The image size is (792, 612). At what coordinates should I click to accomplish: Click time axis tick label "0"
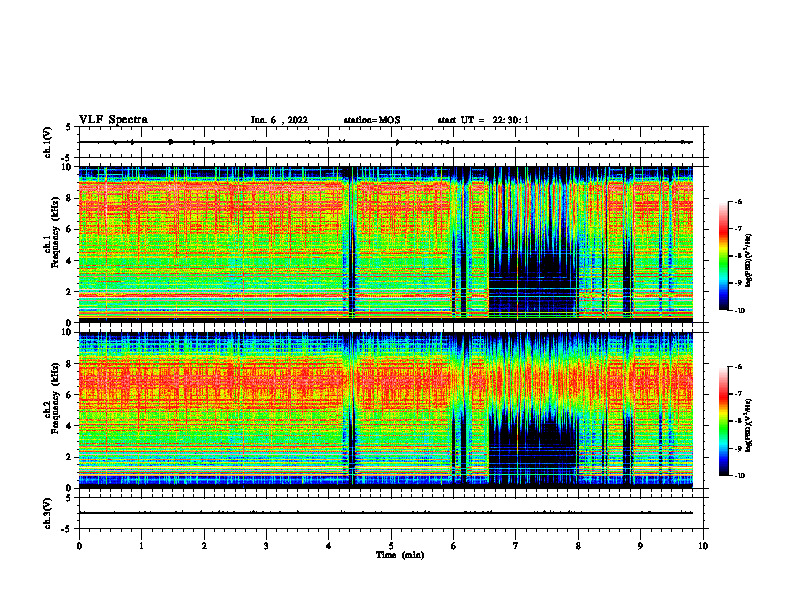79,546
